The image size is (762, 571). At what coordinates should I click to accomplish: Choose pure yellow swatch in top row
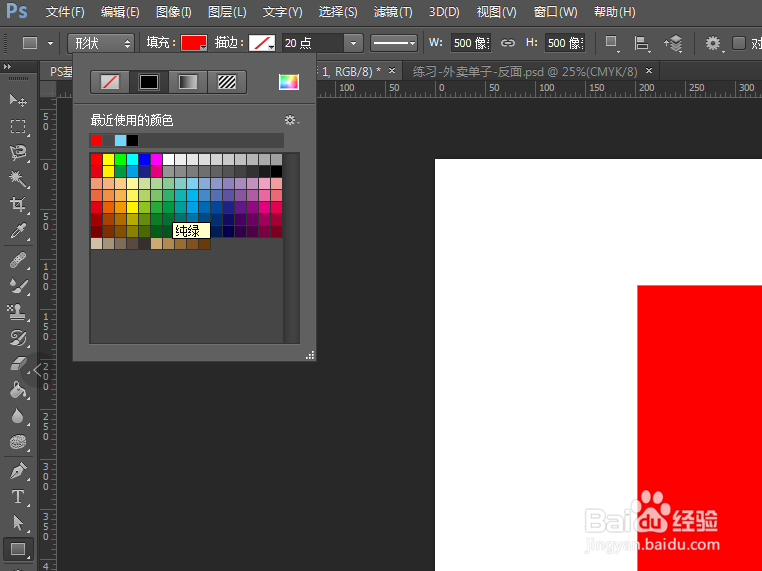(108, 159)
